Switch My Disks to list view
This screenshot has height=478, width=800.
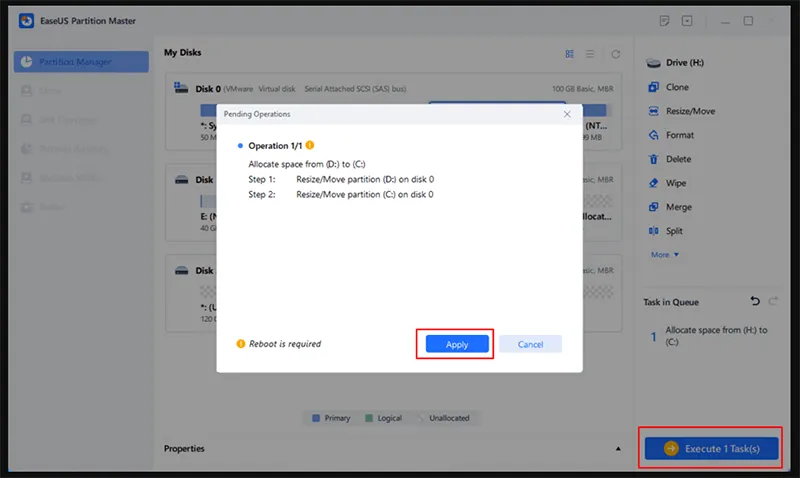point(590,54)
